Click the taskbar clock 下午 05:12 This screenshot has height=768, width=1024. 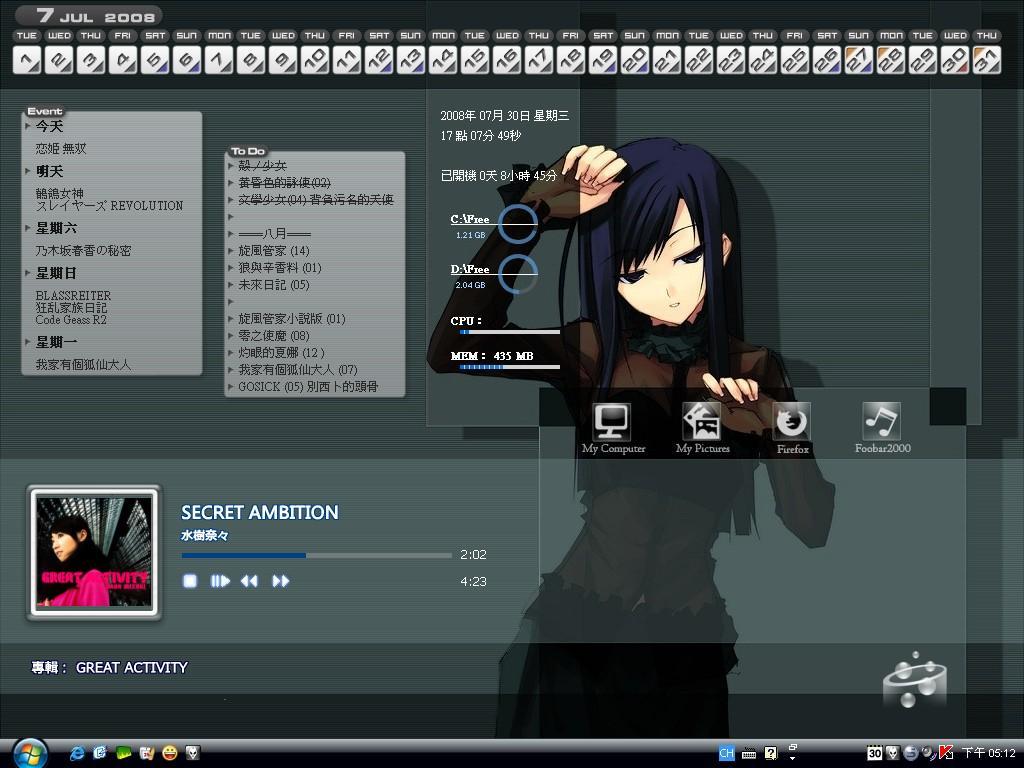click(x=988, y=753)
